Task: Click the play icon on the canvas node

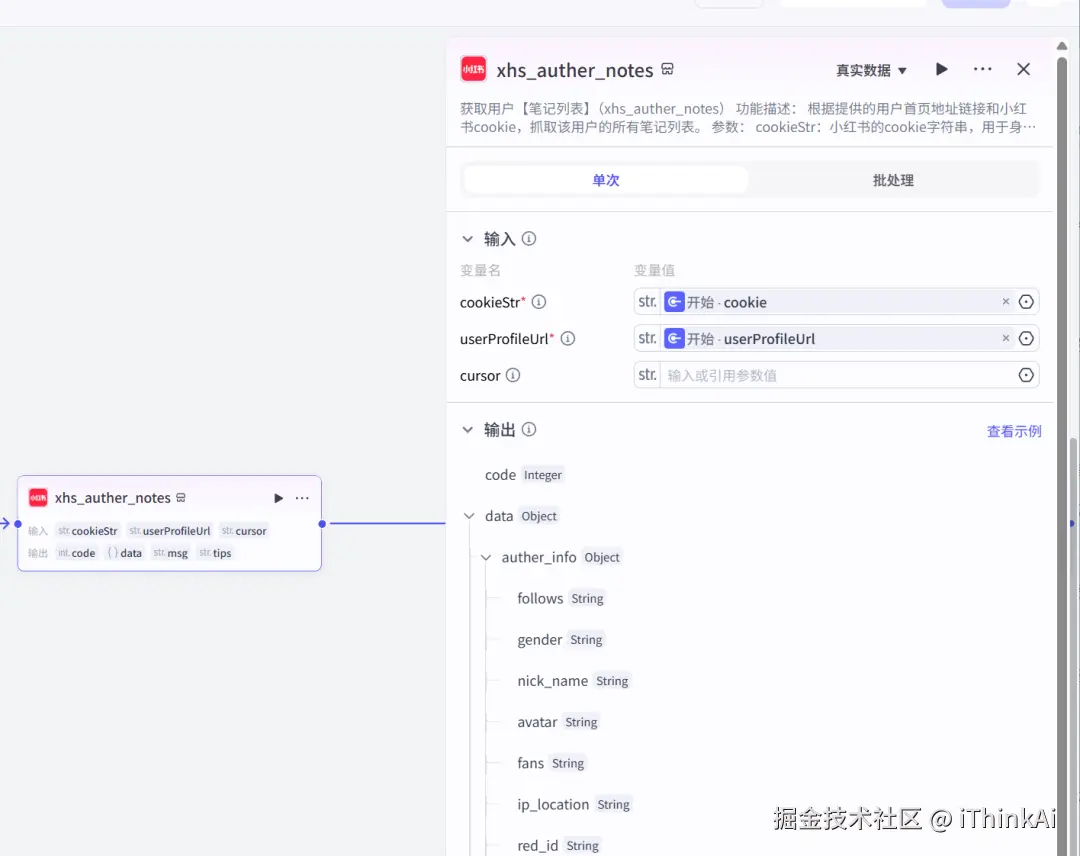Action: coord(278,497)
